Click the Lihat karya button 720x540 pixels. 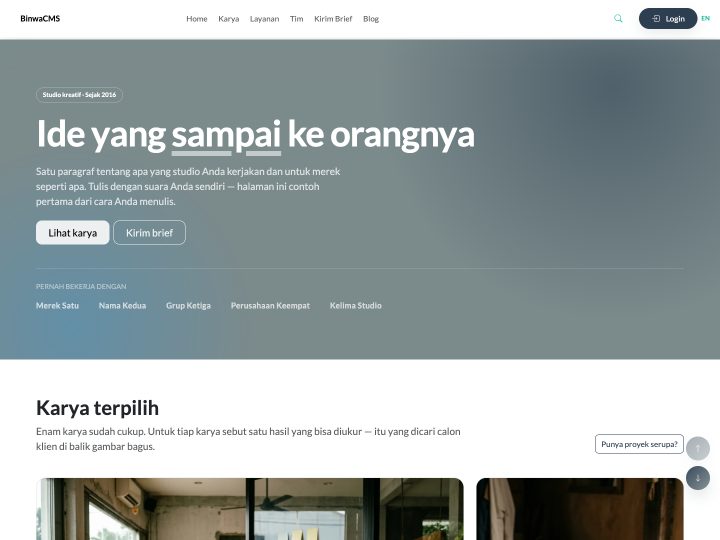pos(73,232)
